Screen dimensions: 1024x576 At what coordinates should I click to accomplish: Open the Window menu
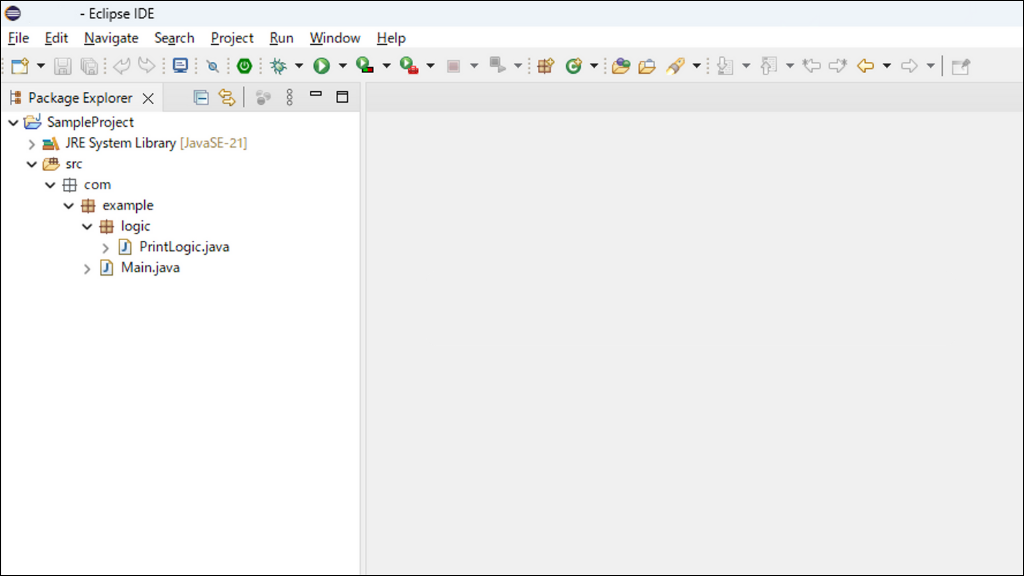point(335,38)
